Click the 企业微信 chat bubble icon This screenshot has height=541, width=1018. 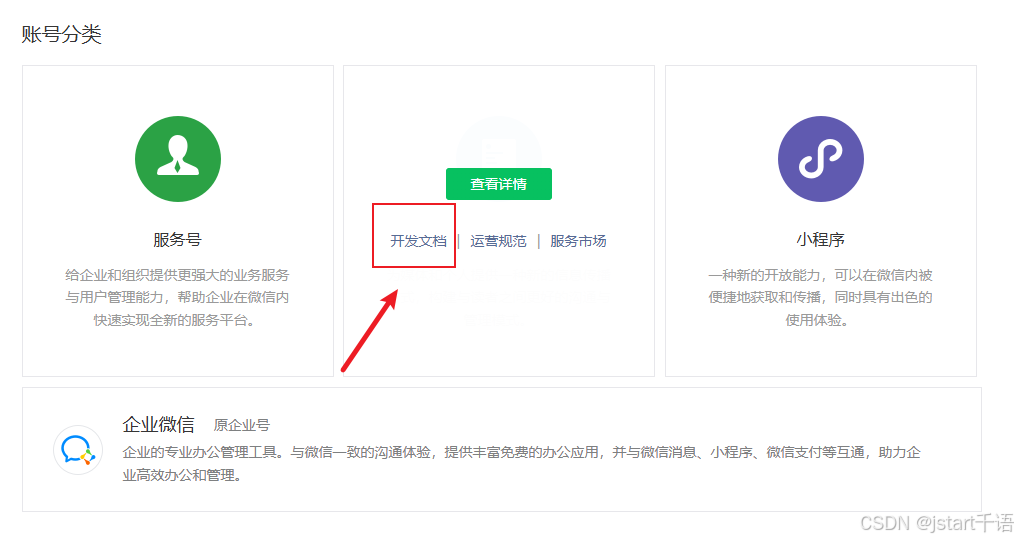[x=78, y=450]
